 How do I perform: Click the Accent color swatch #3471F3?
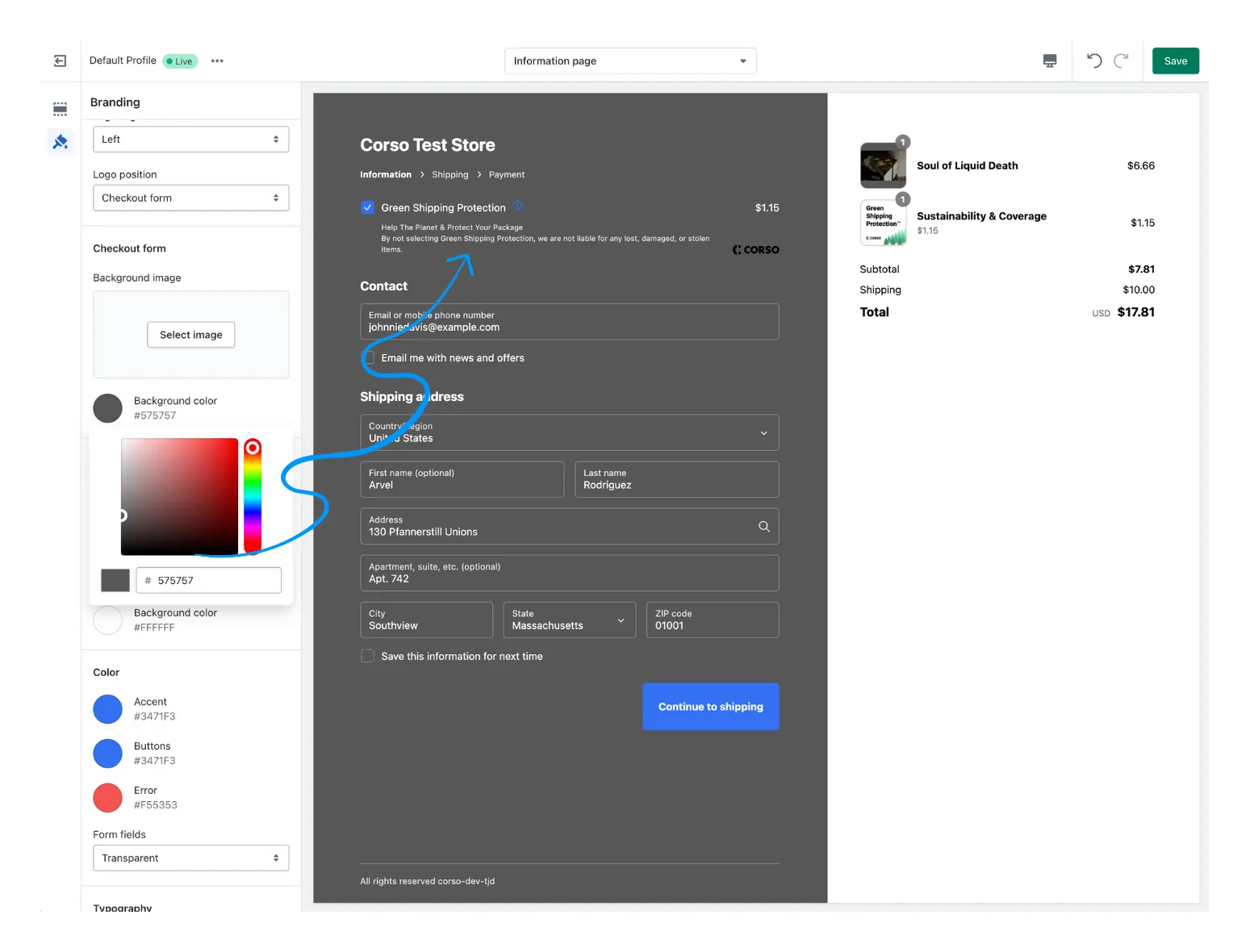107,709
